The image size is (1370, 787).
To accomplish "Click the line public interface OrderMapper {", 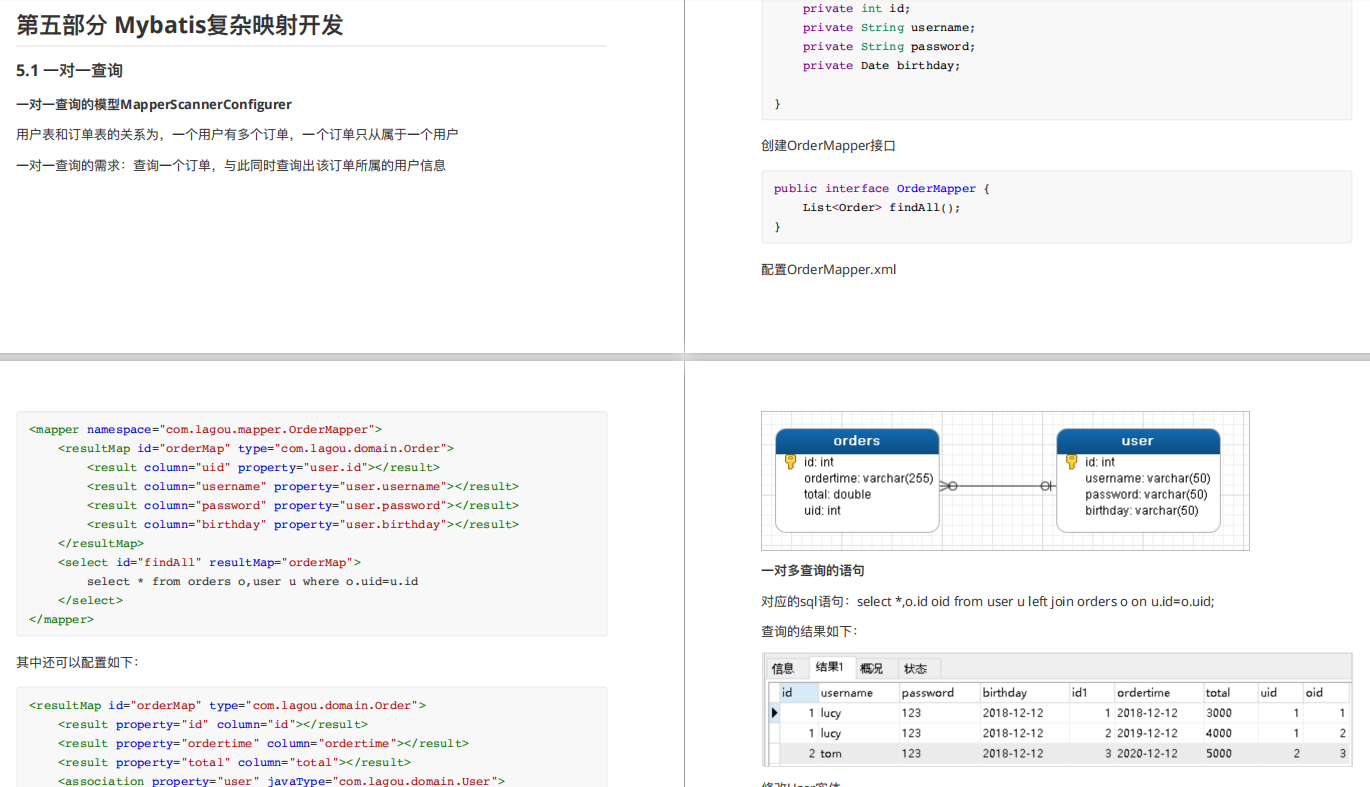I will tap(881, 188).
